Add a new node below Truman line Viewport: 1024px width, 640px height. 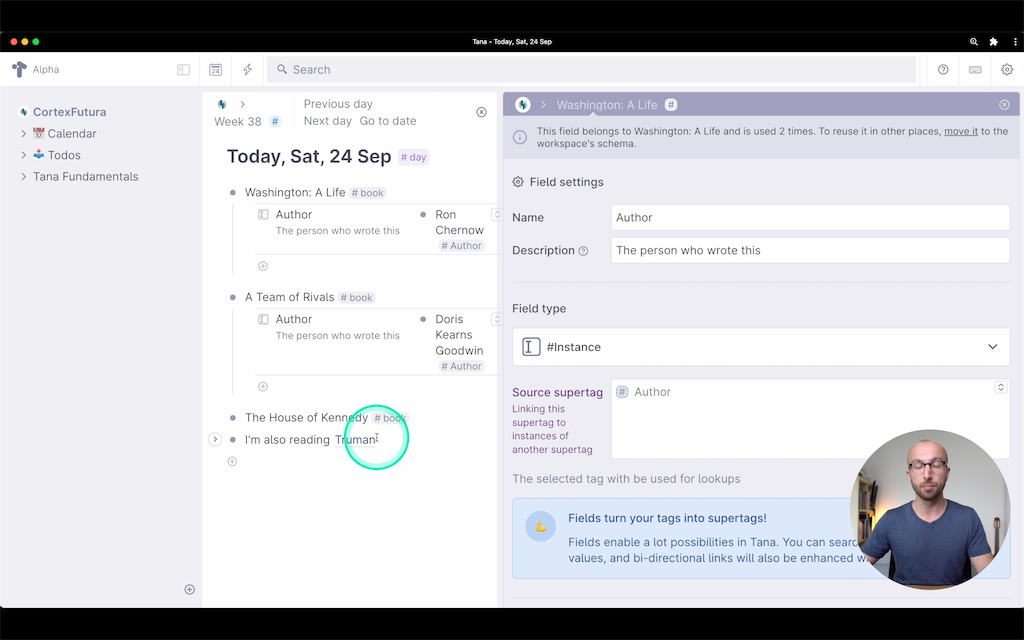[x=232, y=462]
